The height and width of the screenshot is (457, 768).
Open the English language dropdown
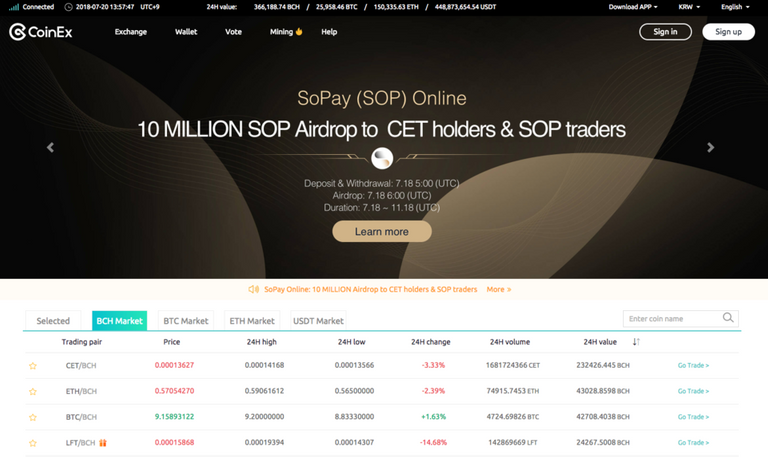point(735,7)
